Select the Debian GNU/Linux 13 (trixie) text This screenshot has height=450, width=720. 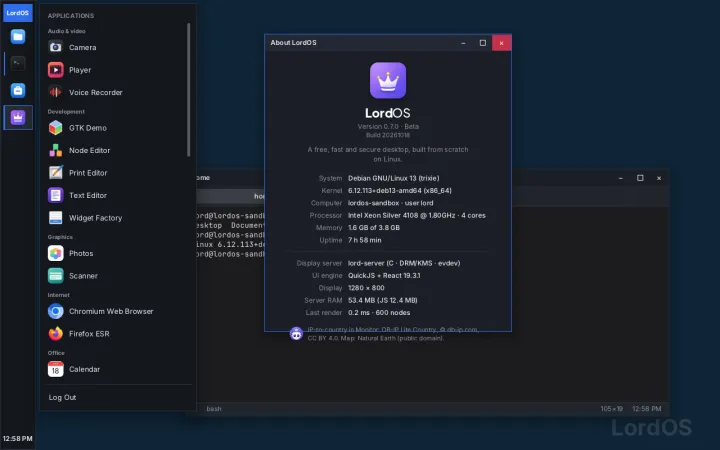(x=394, y=178)
